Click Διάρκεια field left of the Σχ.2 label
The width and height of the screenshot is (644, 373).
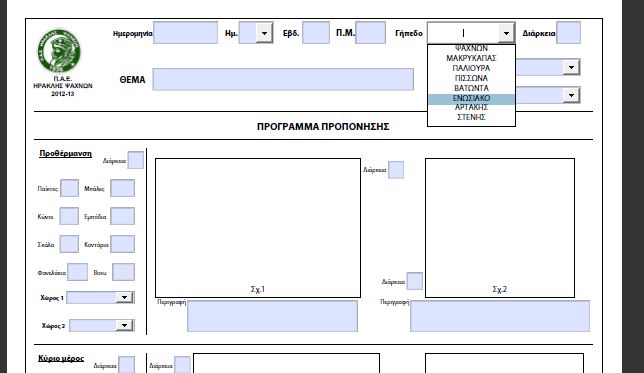[415, 281]
